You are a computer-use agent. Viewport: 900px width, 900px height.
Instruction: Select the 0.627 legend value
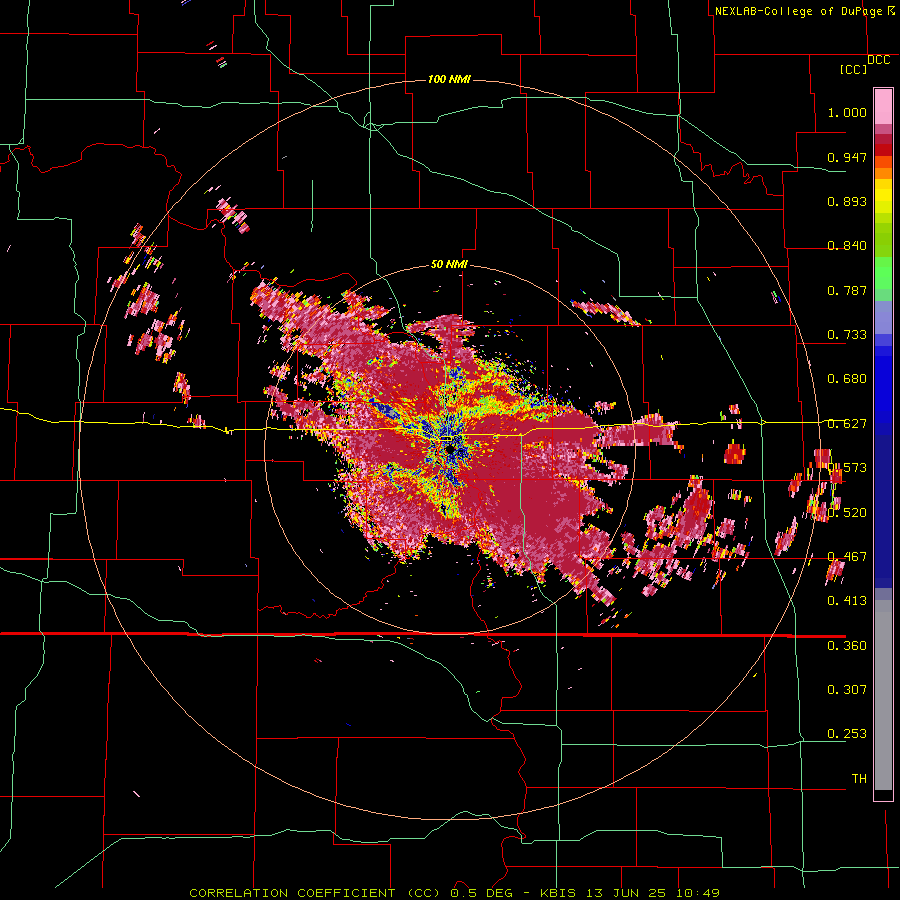(847, 424)
